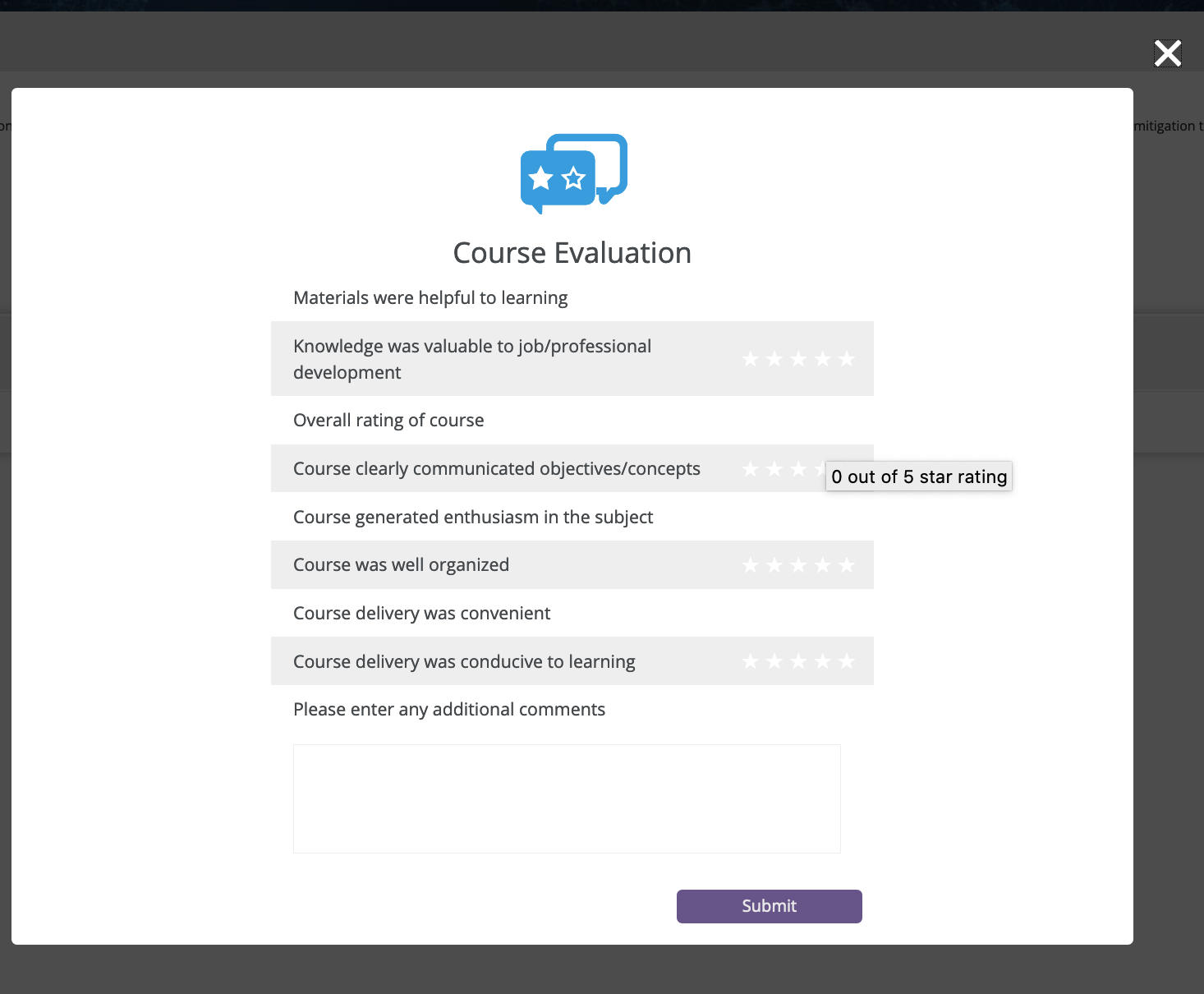Screen dimensions: 1204x994
Task: Click Please enter any additional comments label
Action: point(449,710)
